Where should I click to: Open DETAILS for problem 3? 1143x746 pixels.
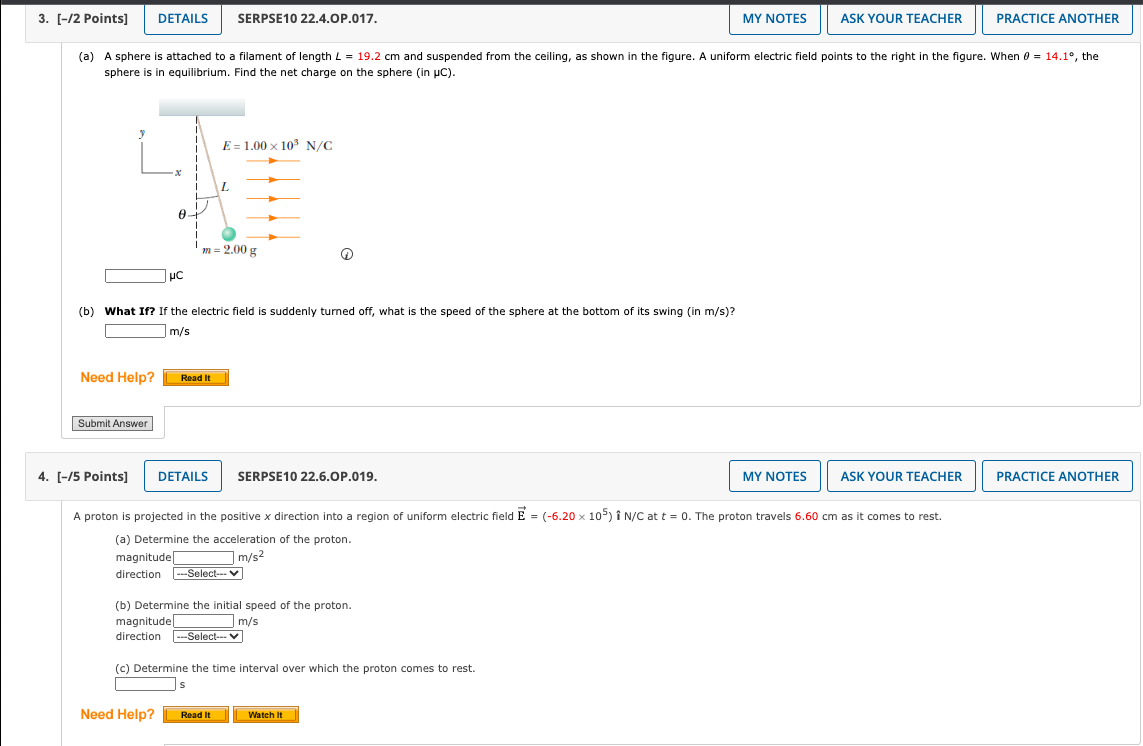click(x=182, y=18)
